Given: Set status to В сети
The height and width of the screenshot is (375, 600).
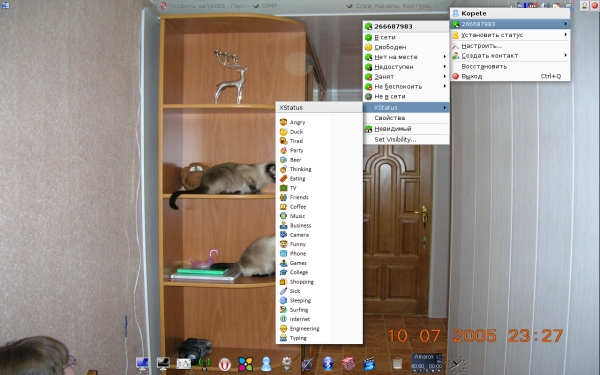Looking at the screenshot, I should click(x=406, y=37).
